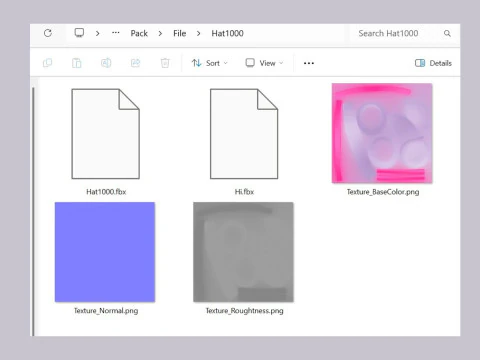Image resolution: width=480 pixels, height=360 pixels.
Task: Go to the File breadcrumb folder
Action: pyautogui.click(x=179, y=33)
